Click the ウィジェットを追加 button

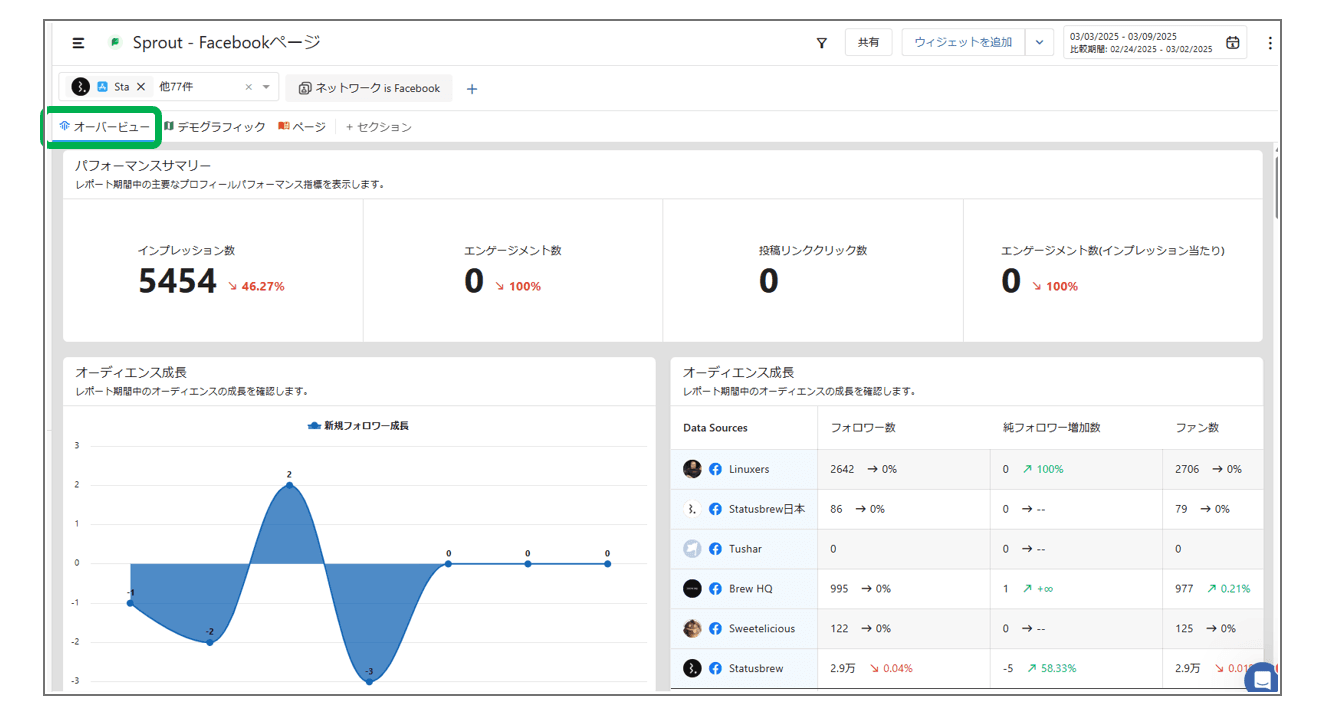click(962, 42)
